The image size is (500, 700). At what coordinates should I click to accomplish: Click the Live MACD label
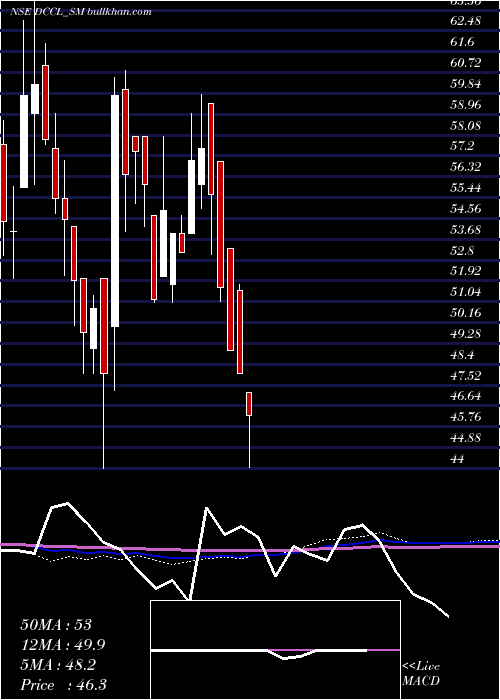tap(421, 673)
